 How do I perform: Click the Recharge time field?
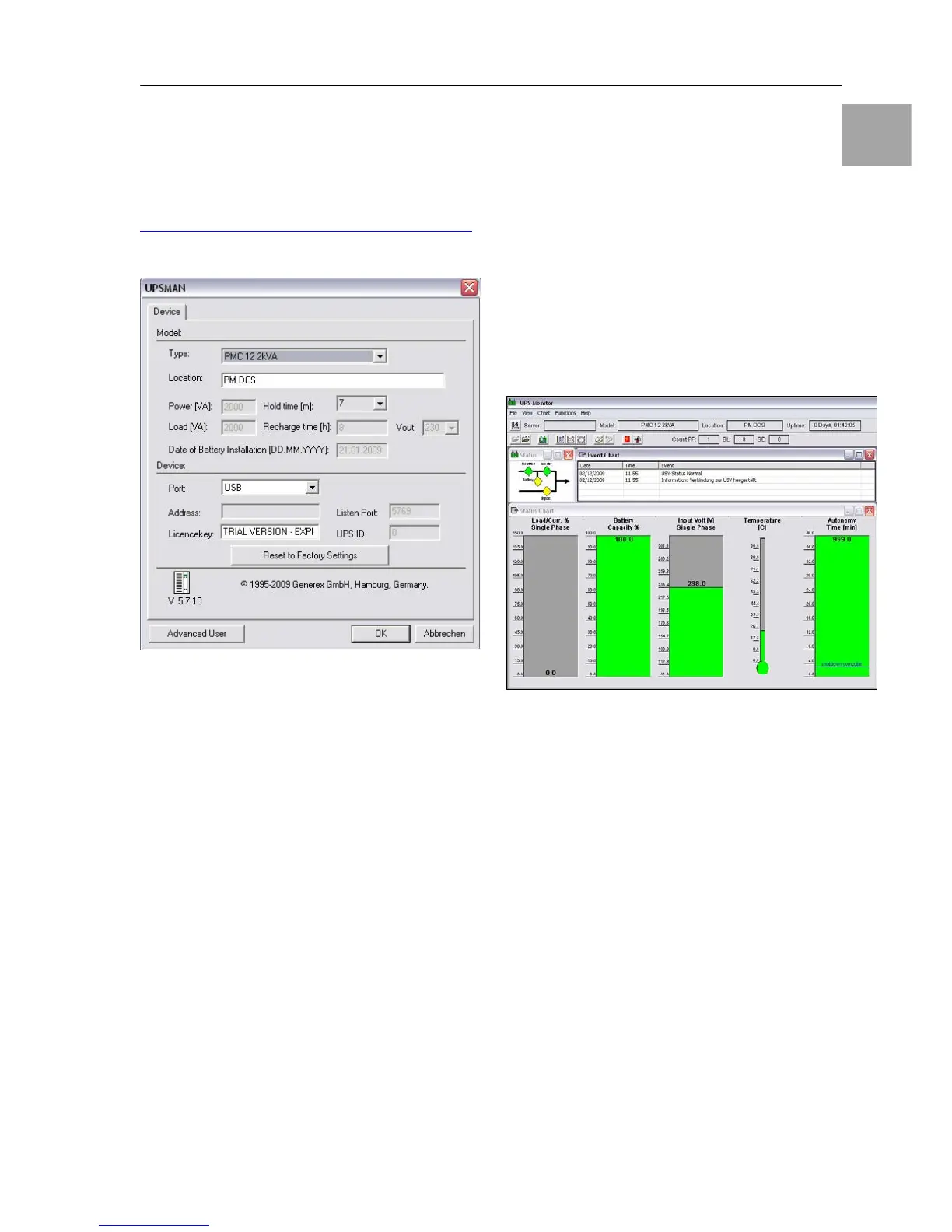(362, 428)
